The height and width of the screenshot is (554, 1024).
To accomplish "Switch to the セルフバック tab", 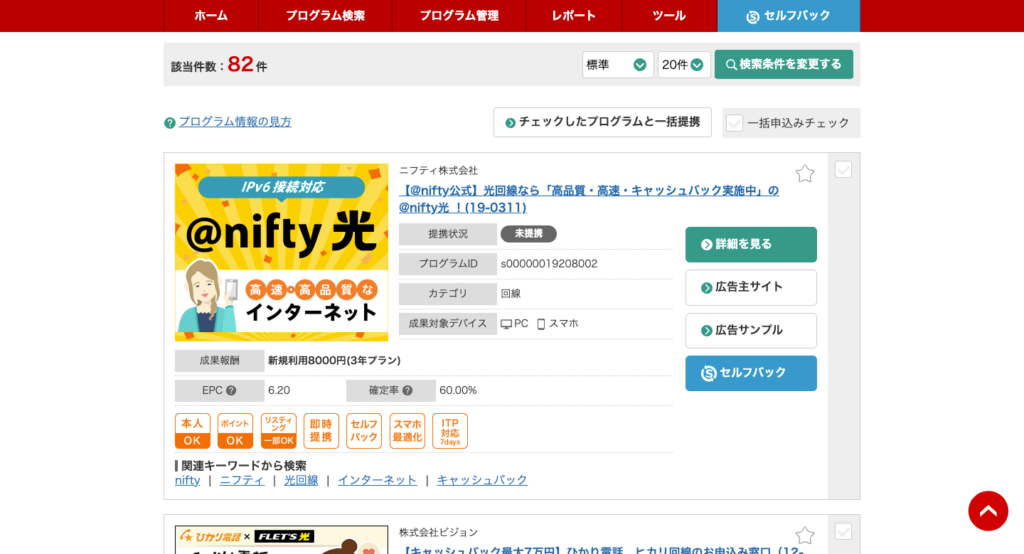I will pyautogui.click(x=789, y=16).
